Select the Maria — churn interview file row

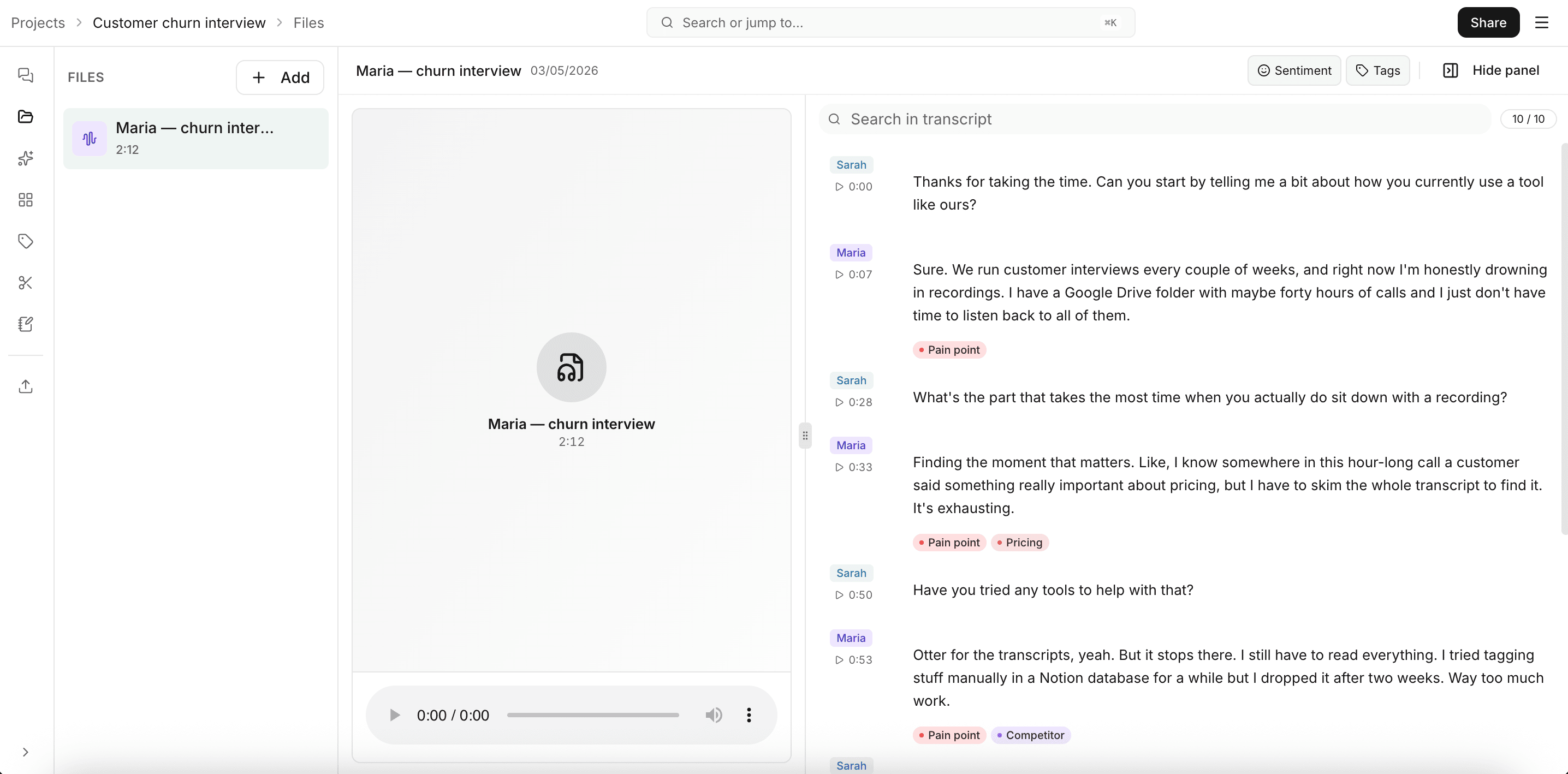pos(196,138)
